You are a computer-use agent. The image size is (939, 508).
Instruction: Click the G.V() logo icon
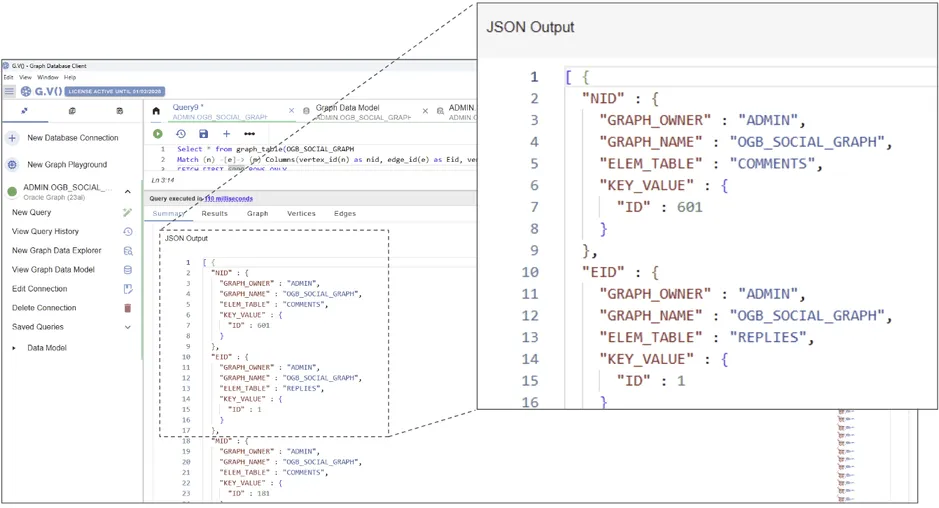click(x=26, y=91)
